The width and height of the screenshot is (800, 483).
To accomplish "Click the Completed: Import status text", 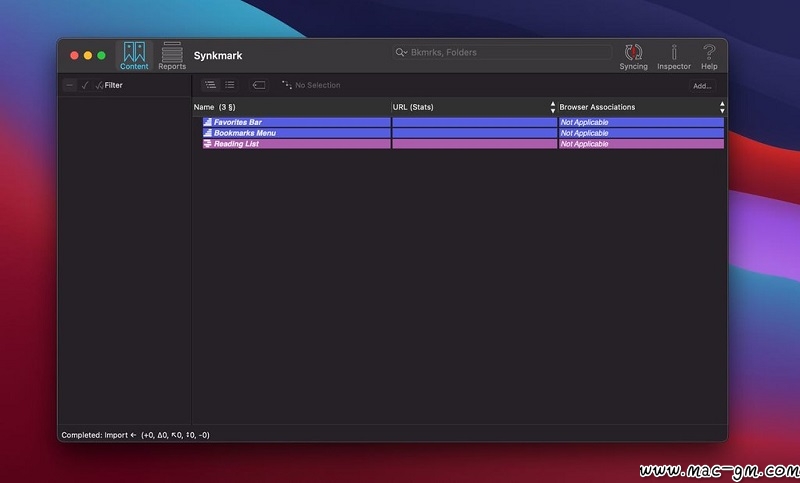I will pyautogui.click(x=135, y=435).
